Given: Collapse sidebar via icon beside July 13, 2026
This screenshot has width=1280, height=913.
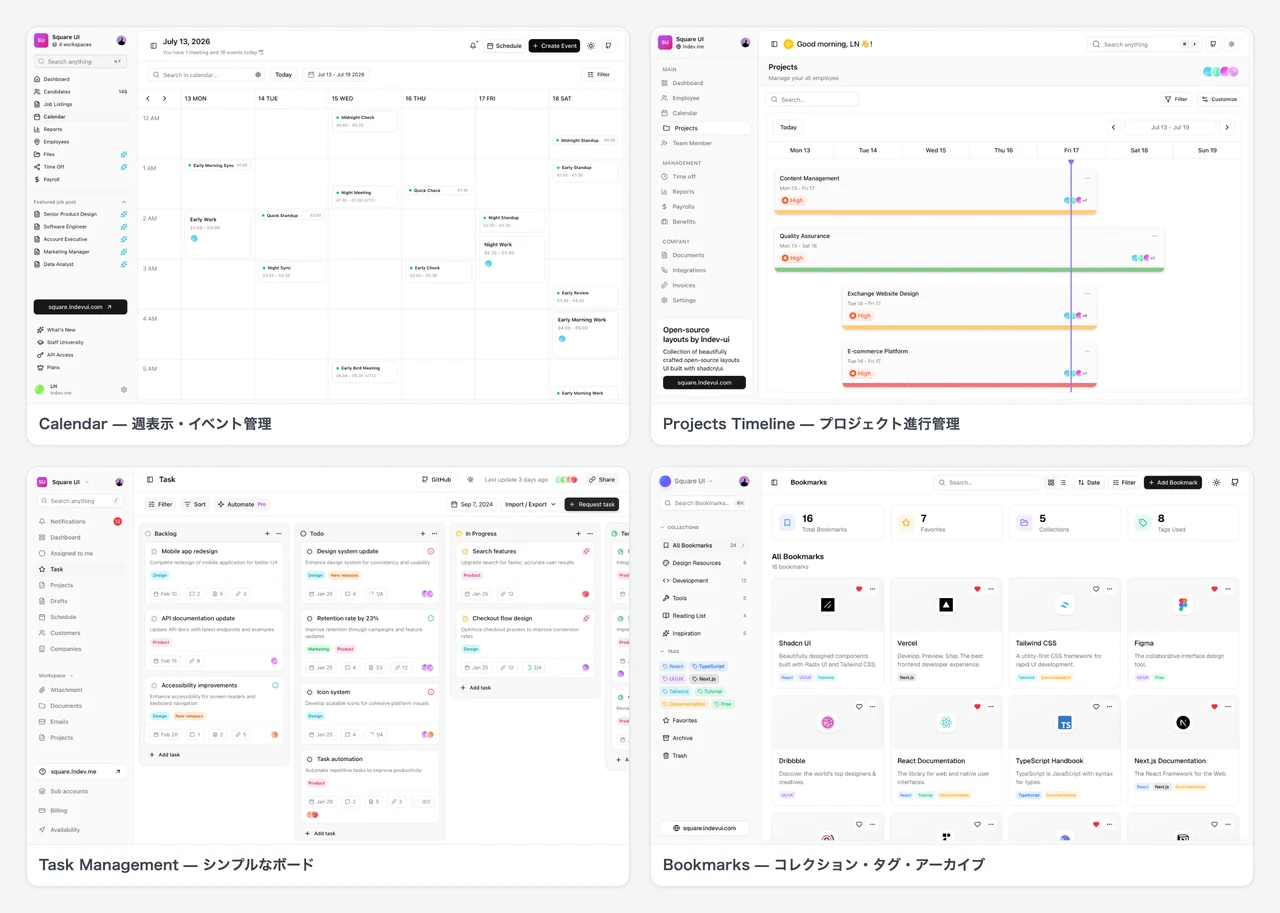Looking at the screenshot, I should (x=153, y=45).
